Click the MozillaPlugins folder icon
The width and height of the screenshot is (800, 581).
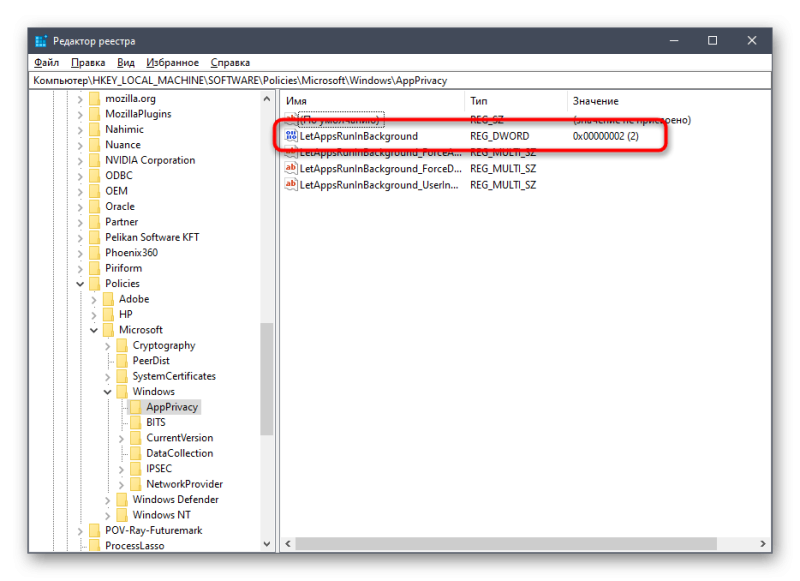click(x=94, y=114)
